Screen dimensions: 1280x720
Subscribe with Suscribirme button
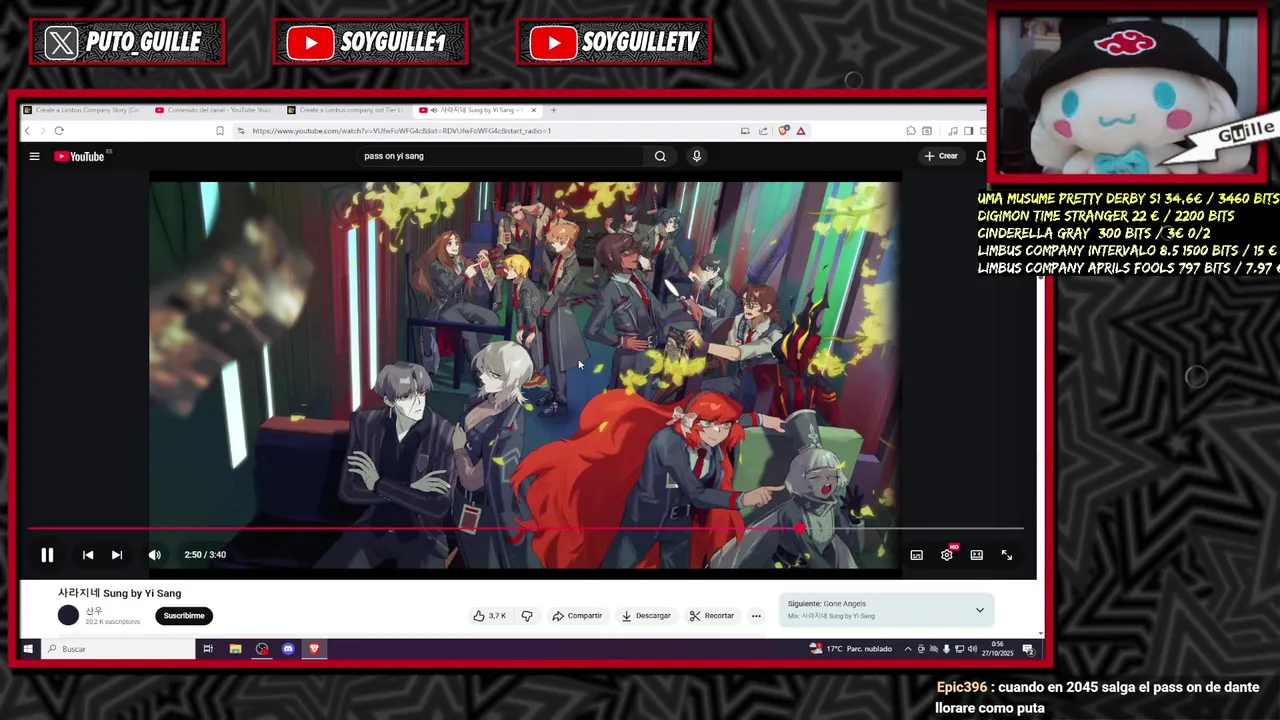point(184,616)
